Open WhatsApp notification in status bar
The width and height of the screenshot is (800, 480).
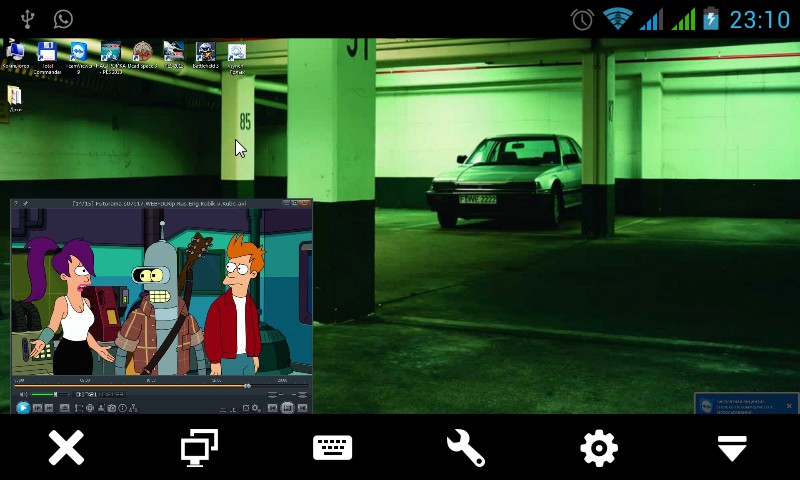[63, 19]
